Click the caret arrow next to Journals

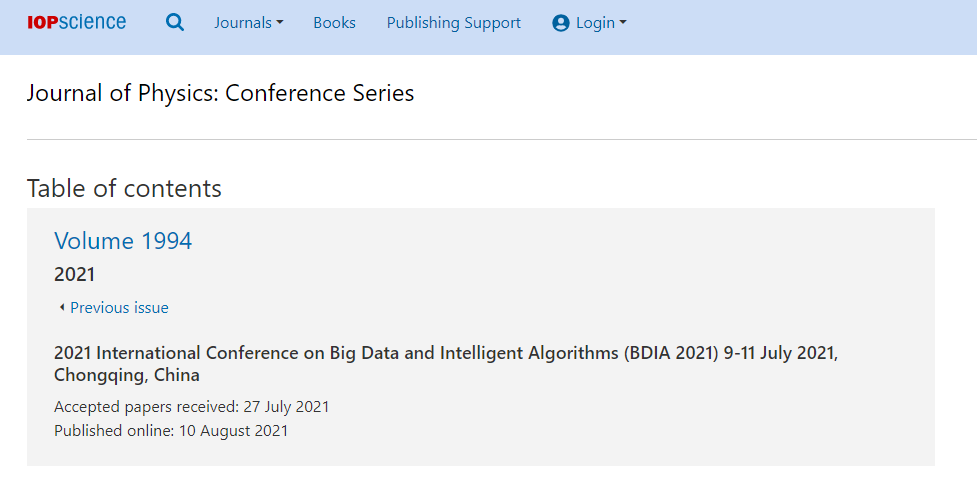click(x=279, y=23)
